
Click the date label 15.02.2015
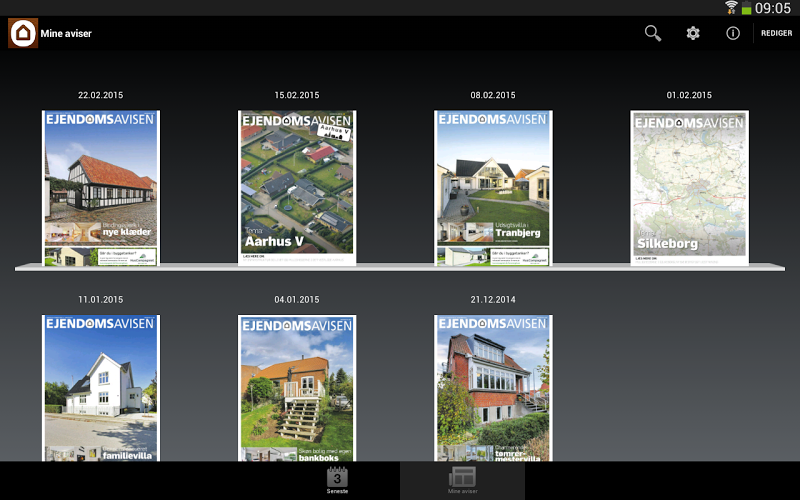[297, 95]
